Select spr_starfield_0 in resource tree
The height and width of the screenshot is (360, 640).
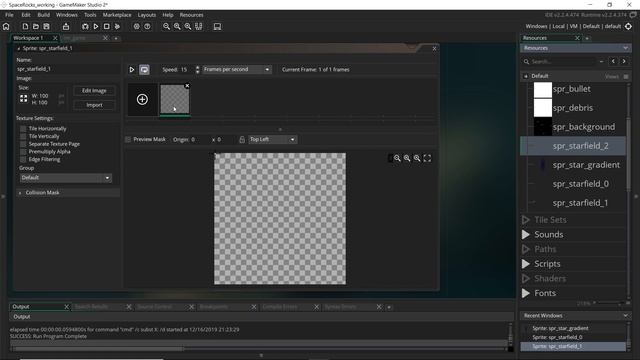coord(580,184)
